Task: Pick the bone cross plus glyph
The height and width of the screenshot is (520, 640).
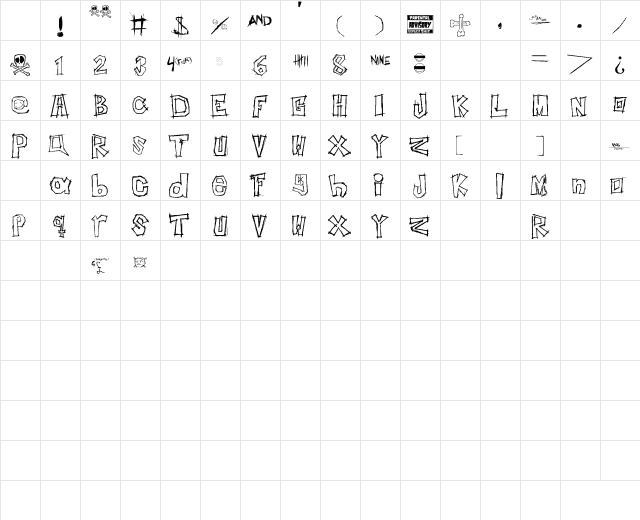Action: [460, 25]
